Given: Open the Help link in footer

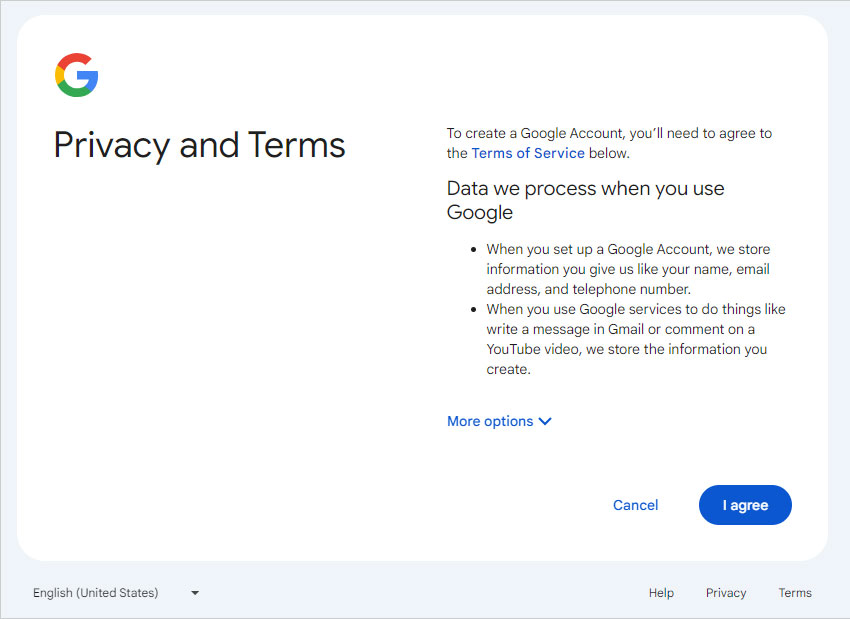Looking at the screenshot, I should tap(661, 593).
